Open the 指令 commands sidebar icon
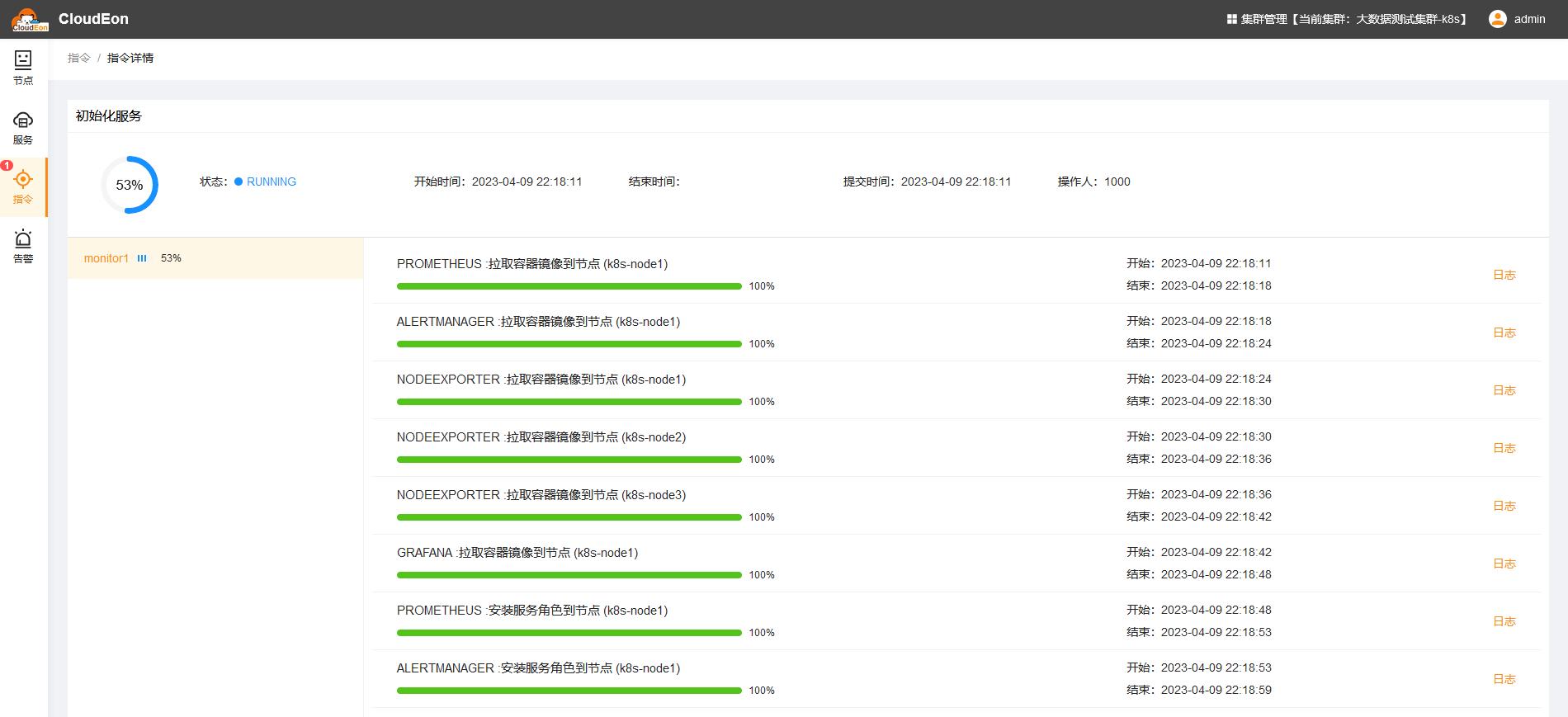 click(23, 179)
